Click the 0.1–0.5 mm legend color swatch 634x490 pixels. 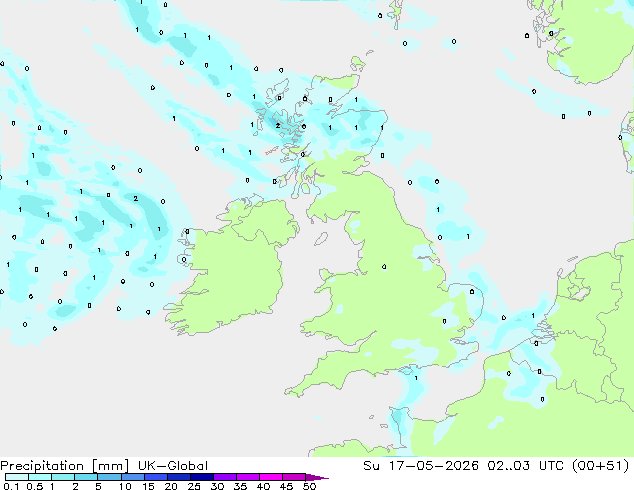(x=17, y=477)
